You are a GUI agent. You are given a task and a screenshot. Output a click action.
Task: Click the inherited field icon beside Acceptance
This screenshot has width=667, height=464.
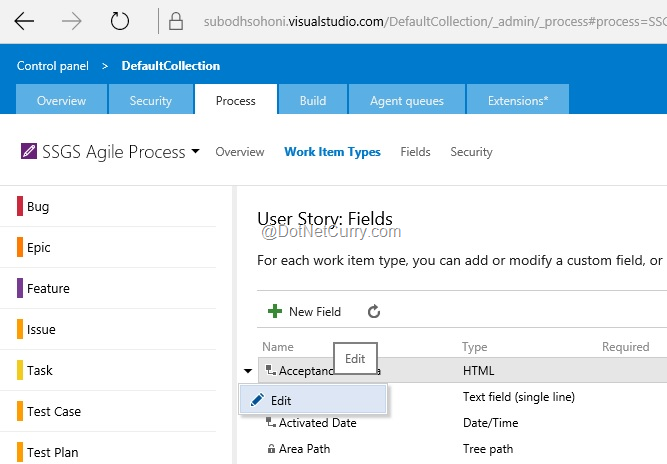[271, 370]
